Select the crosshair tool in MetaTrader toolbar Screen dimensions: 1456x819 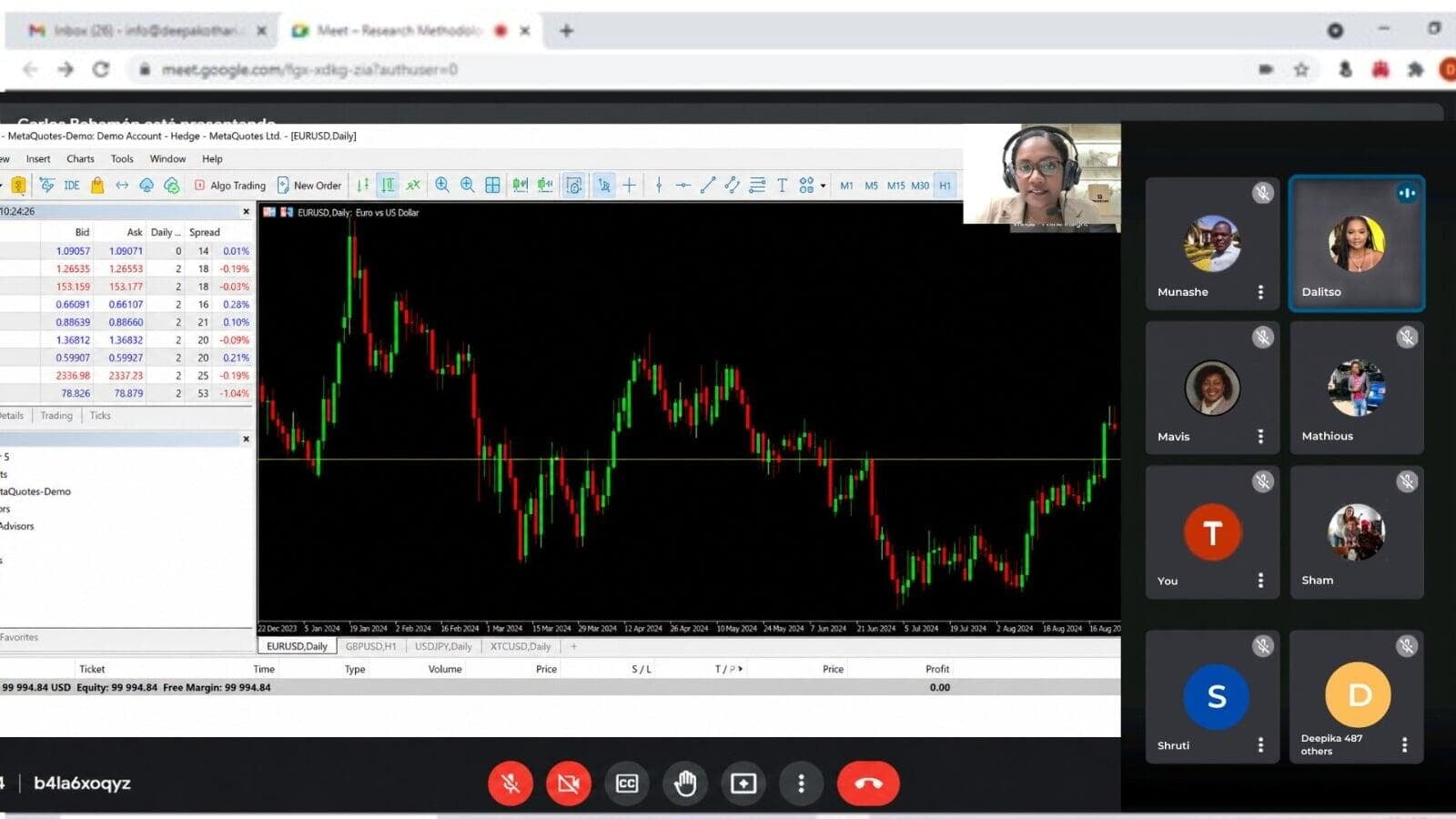629,185
